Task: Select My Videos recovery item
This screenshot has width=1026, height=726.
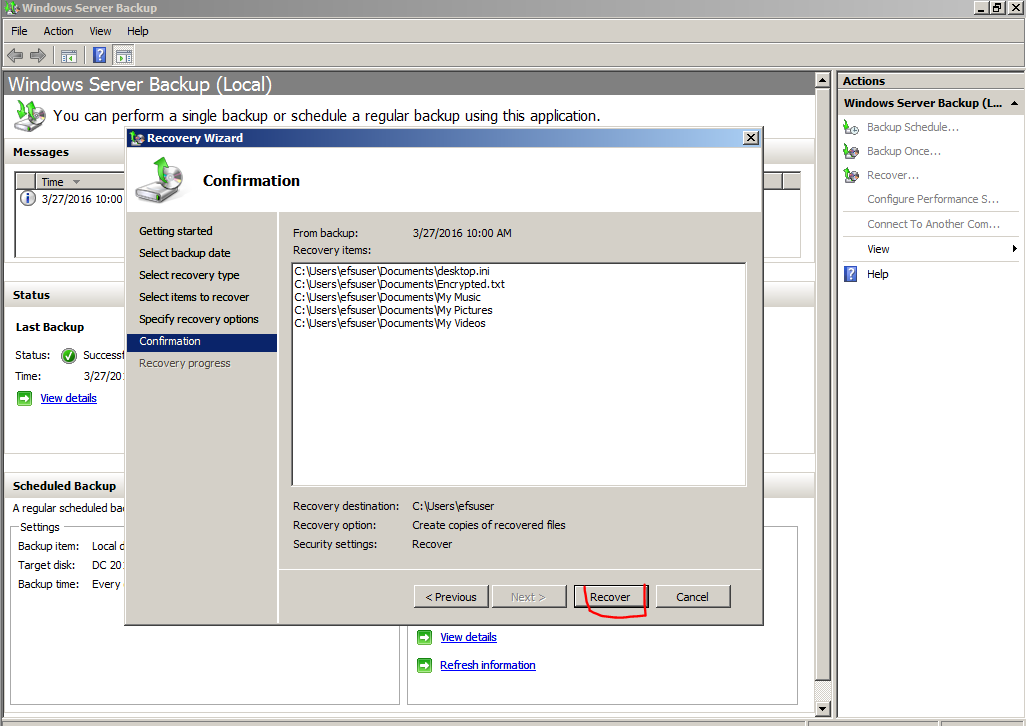Action: (x=390, y=323)
